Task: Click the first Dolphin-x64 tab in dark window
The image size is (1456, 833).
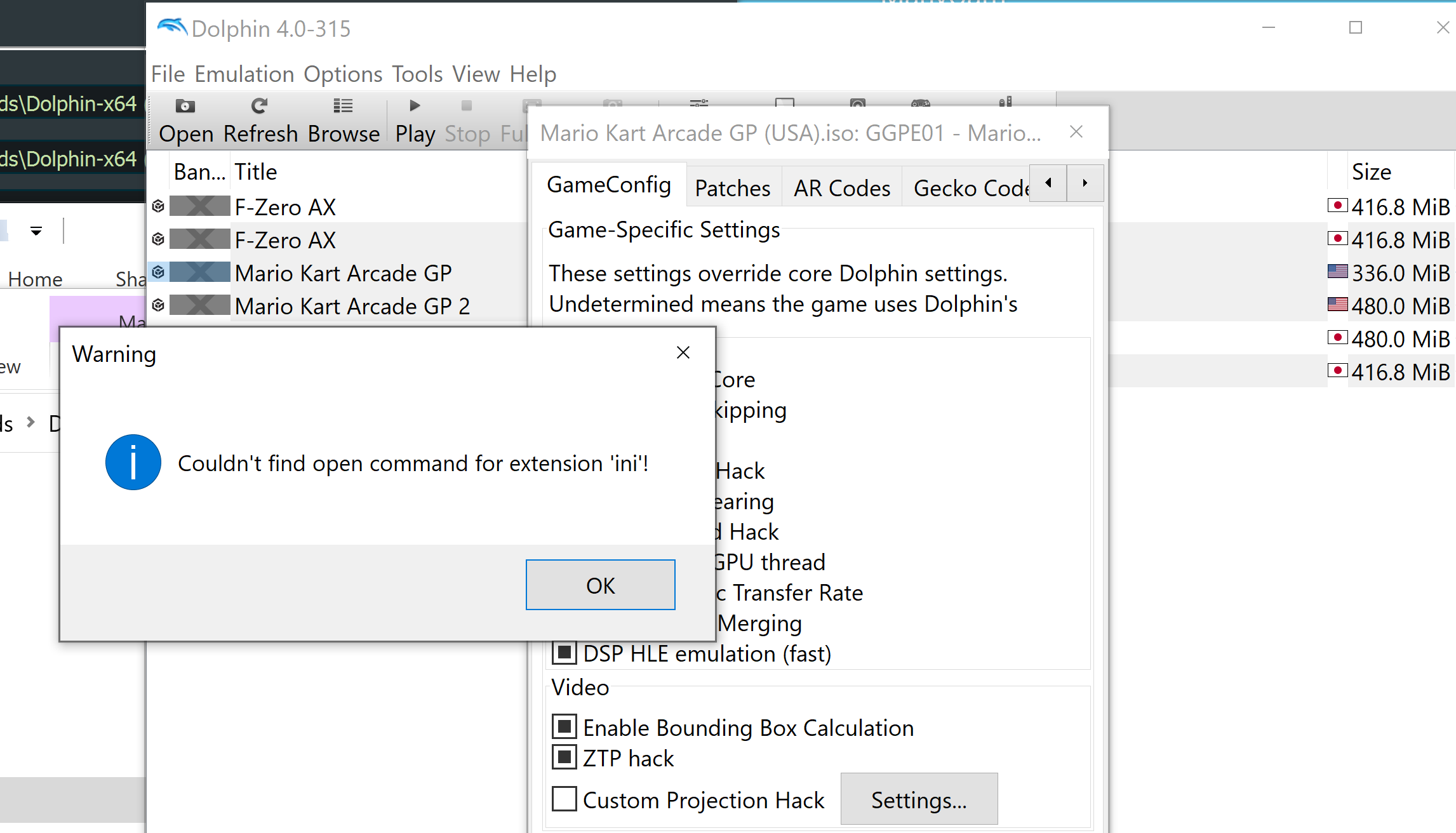Action: (x=69, y=103)
